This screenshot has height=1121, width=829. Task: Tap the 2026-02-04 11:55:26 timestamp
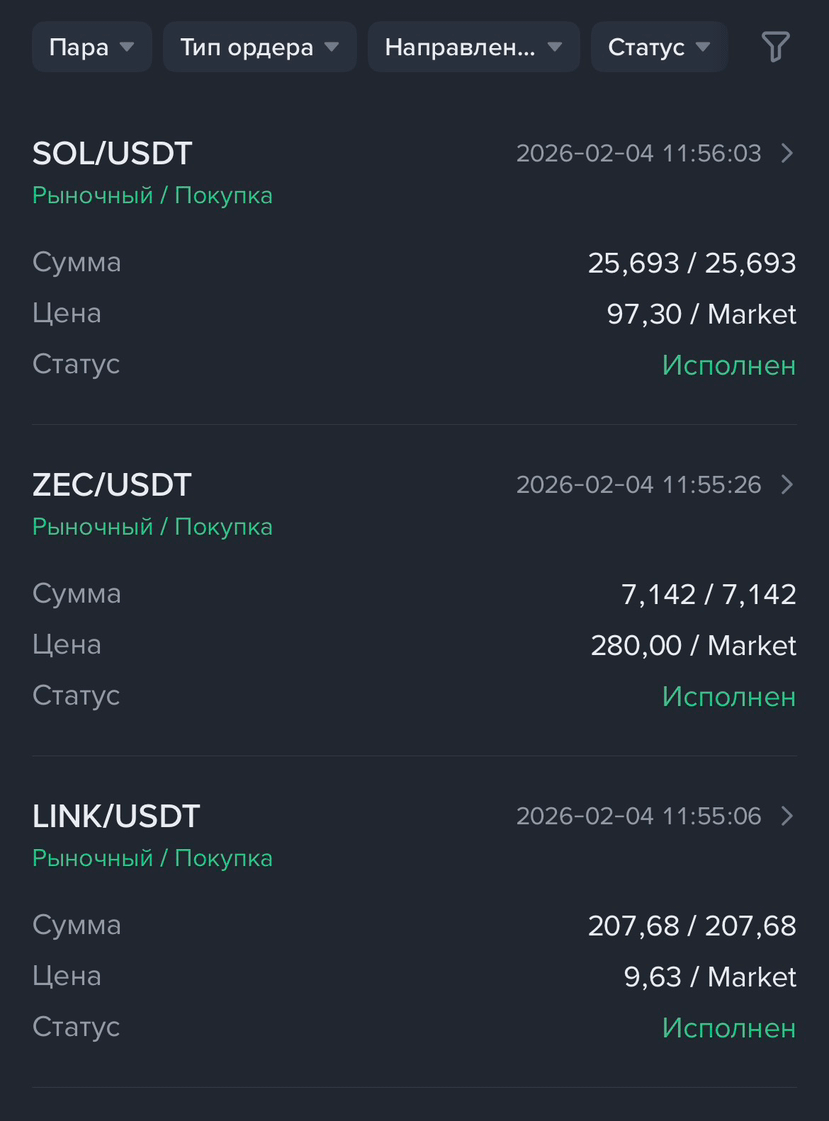(639, 485)
